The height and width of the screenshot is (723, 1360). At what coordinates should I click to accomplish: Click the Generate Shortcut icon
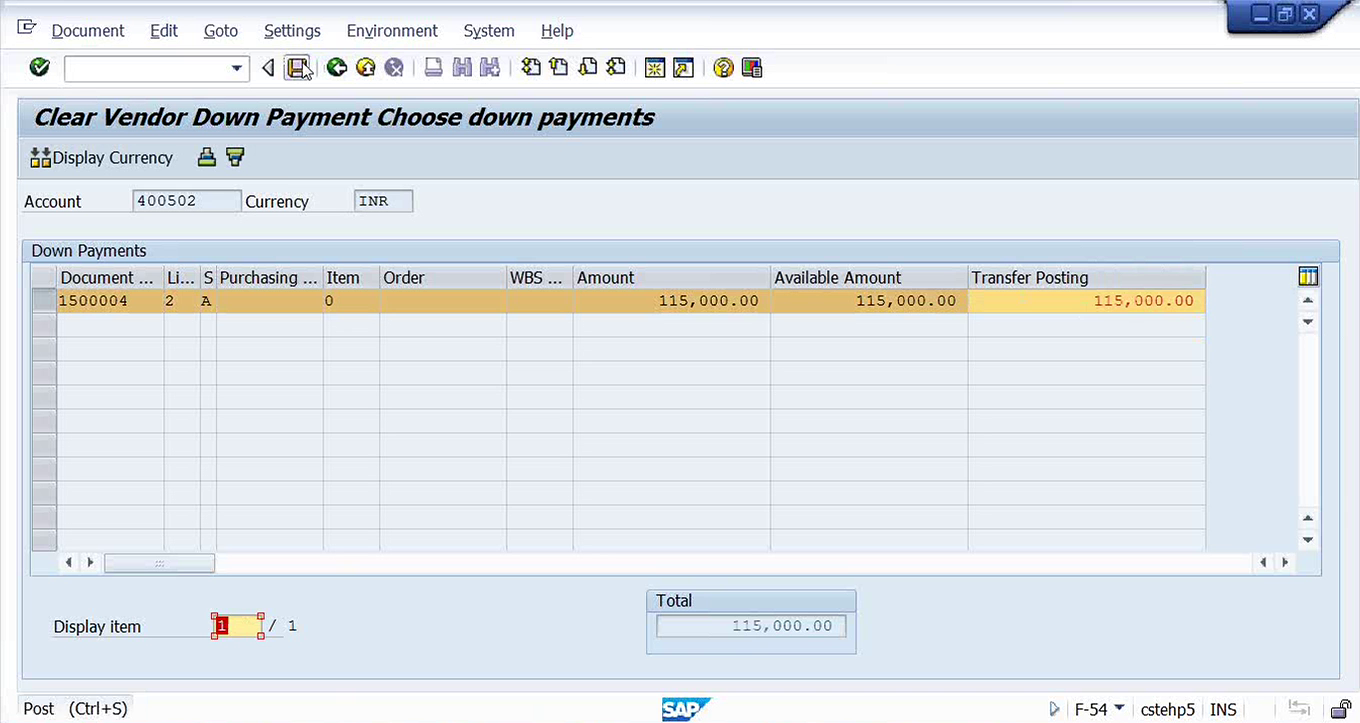click(x=683, y=68)
